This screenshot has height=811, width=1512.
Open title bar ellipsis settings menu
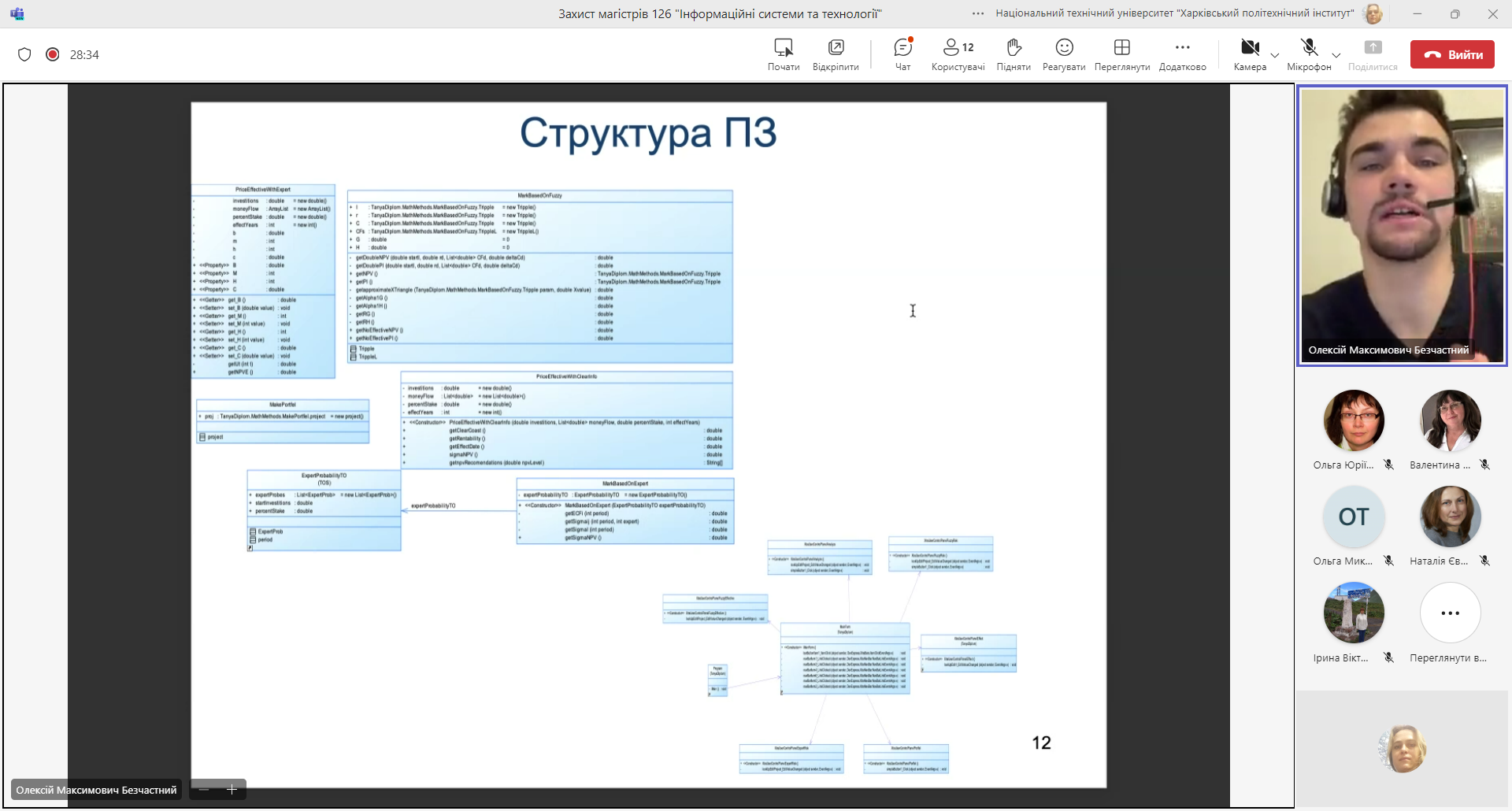click(978, 13)
